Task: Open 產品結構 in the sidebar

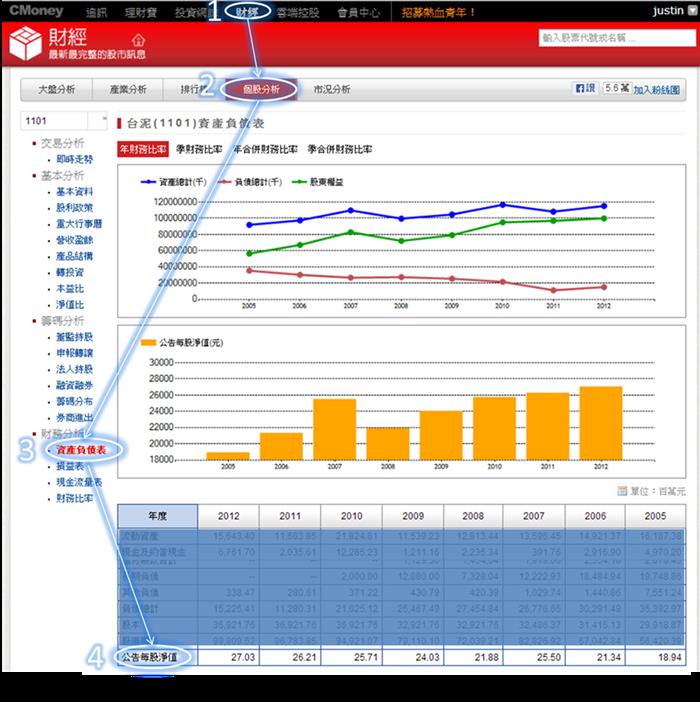Action: coord(74,256)
